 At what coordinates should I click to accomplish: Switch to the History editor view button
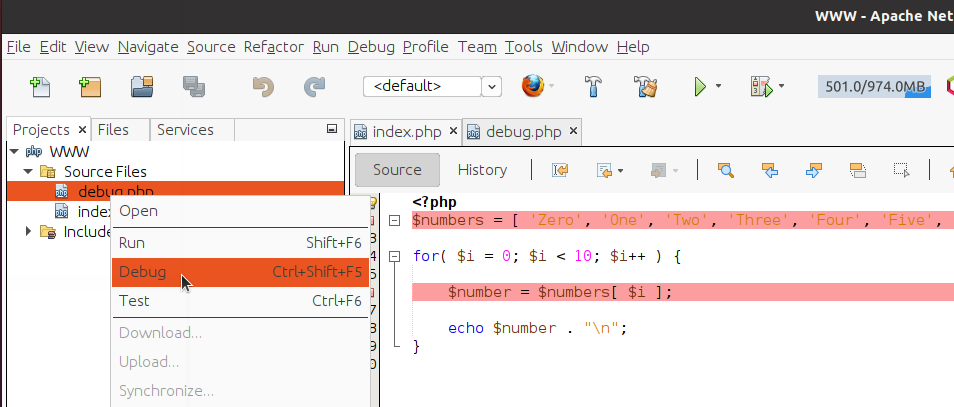point(482,170)
